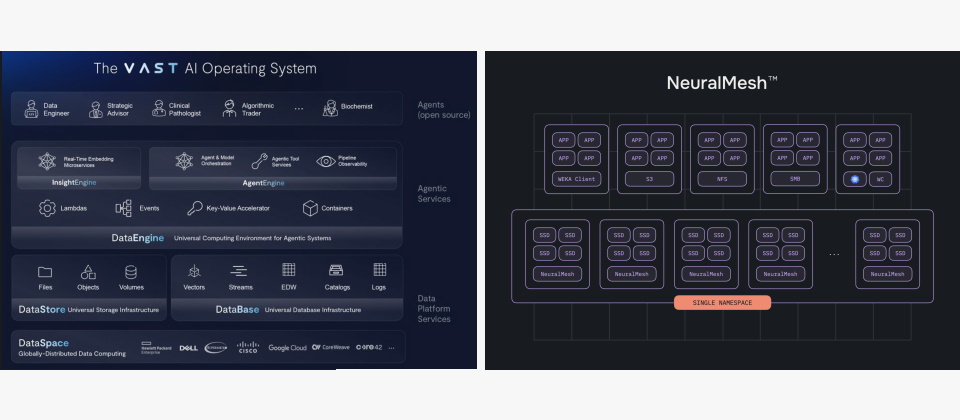This screenshot has width=960, height=420.
Task: Open the Lambdas gear icon
Action: pyautogui.click(x=47, y=208)
